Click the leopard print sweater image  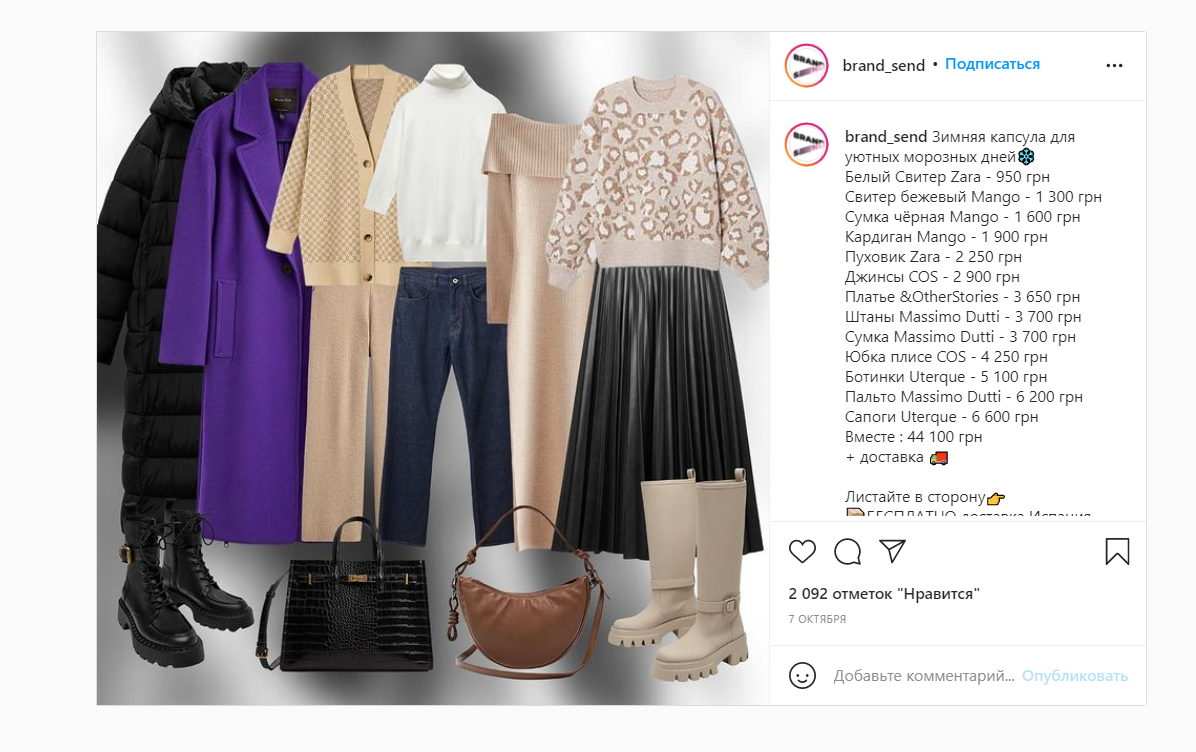(657, 179)
